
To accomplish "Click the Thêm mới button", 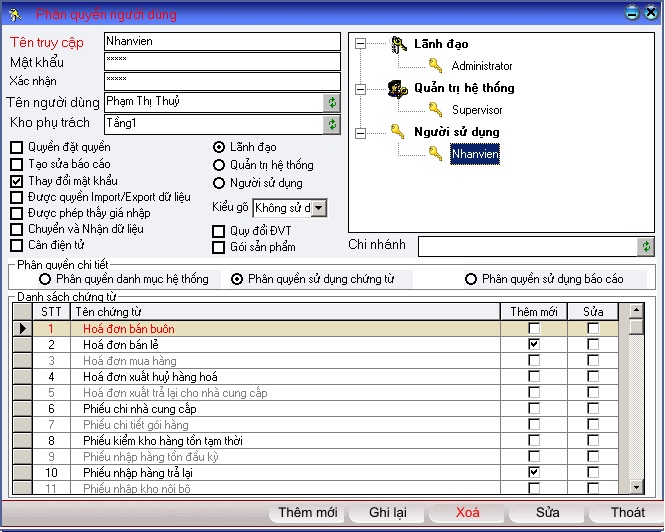I will click(x=307, y=513).
